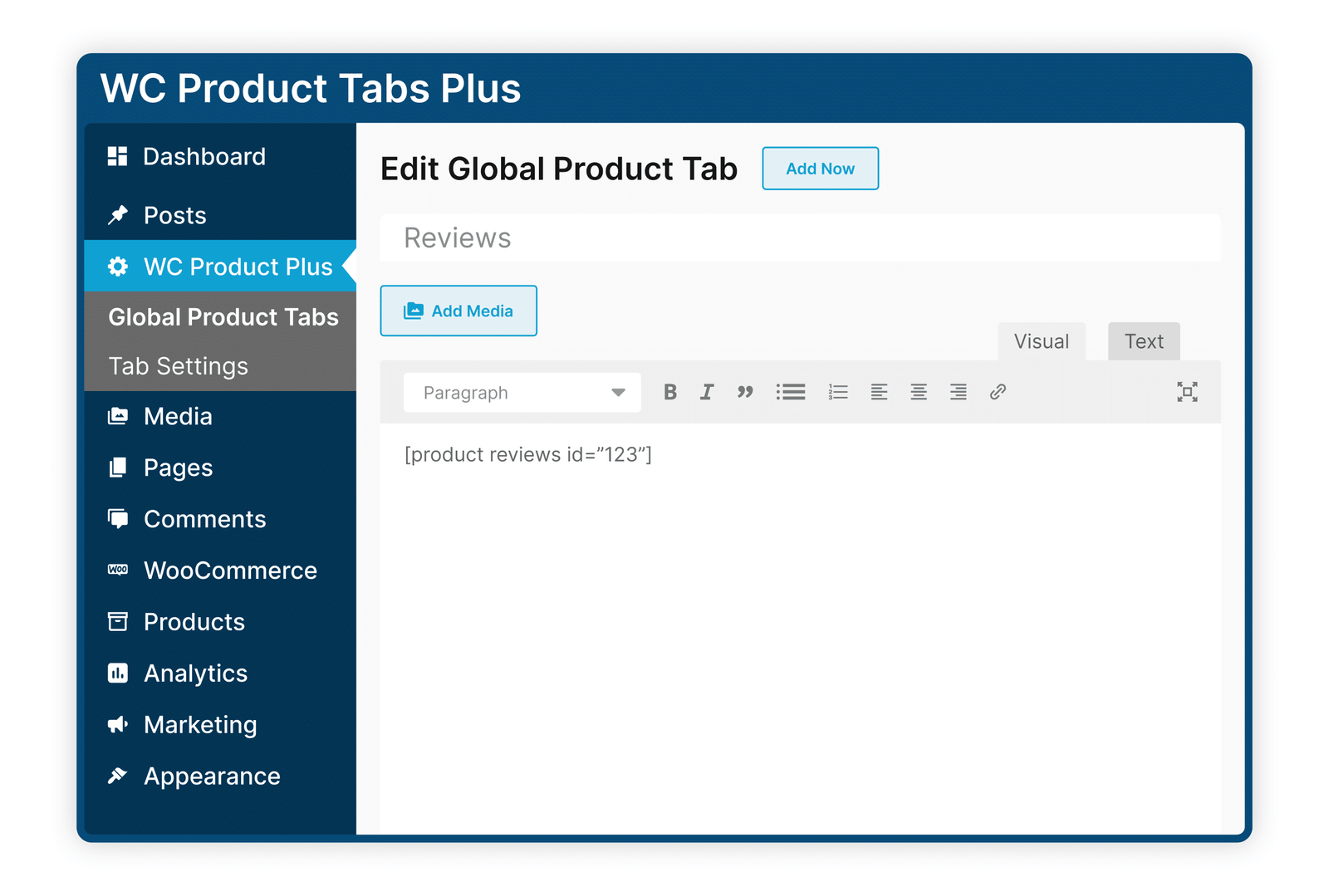Apply italic formatting
This screenshot has width=1329, height=896.
[x=707, y=392]
